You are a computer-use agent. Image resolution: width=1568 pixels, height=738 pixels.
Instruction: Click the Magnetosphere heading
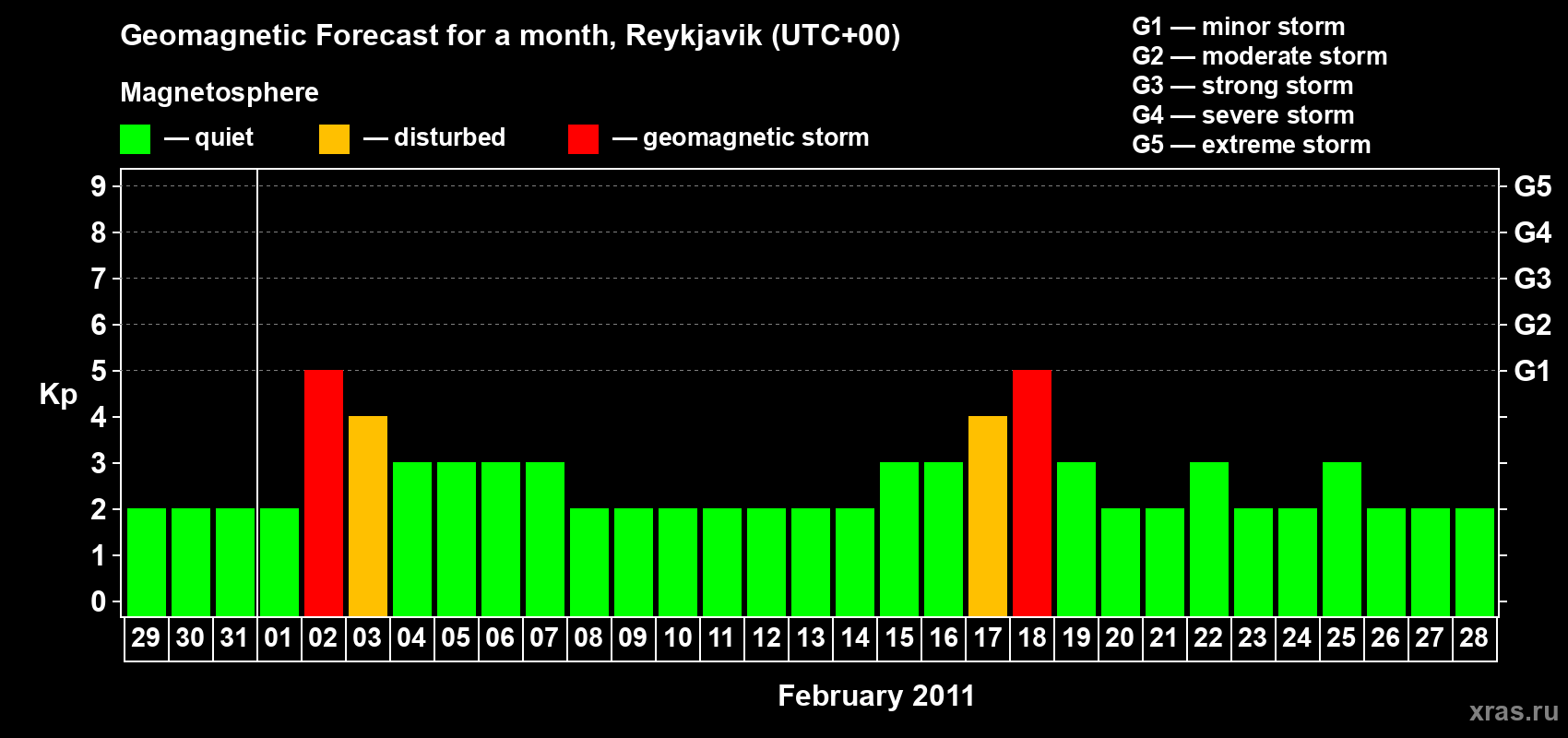point(220,92)
